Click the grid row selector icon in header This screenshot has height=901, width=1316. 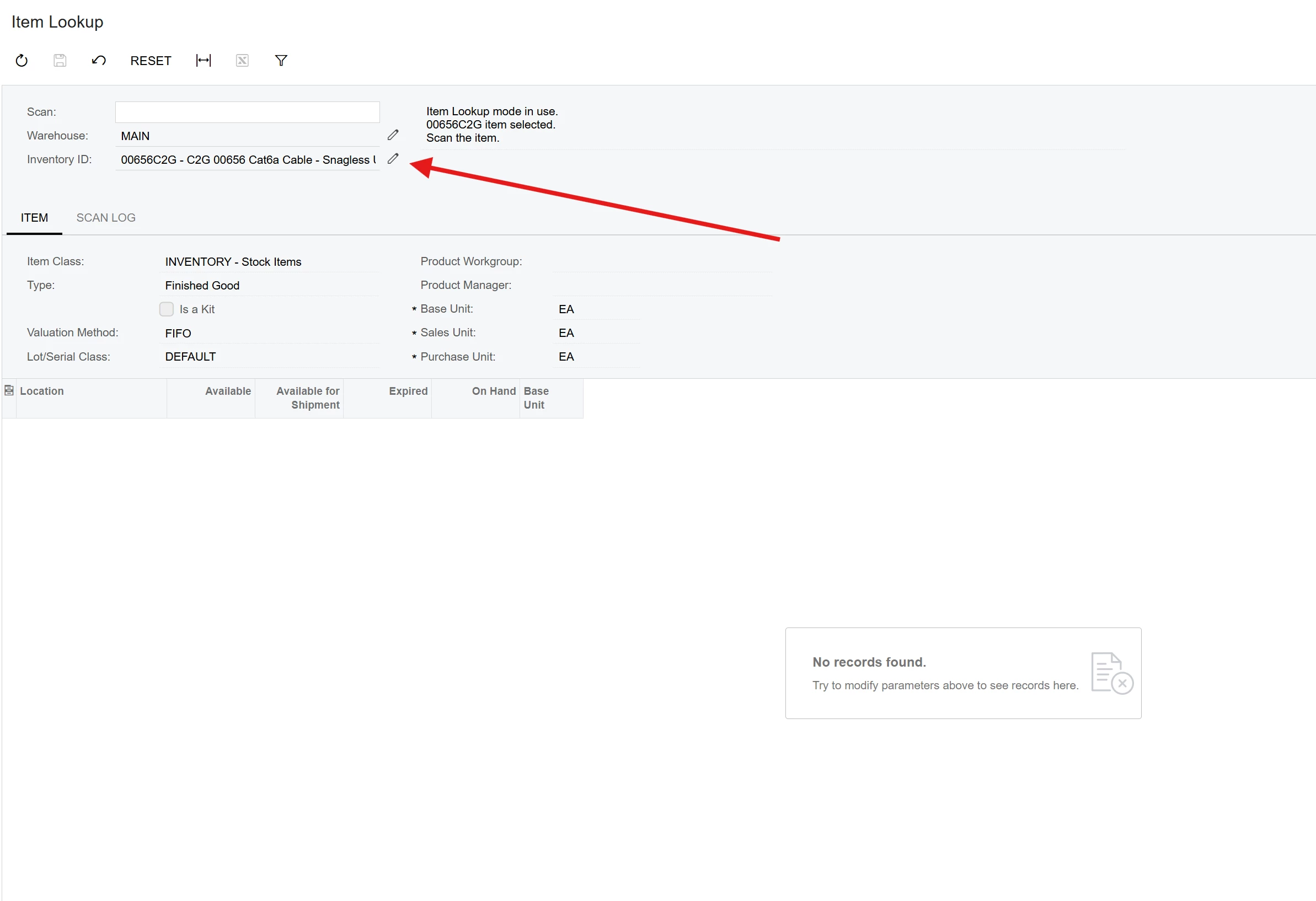(x=9, y=390)
